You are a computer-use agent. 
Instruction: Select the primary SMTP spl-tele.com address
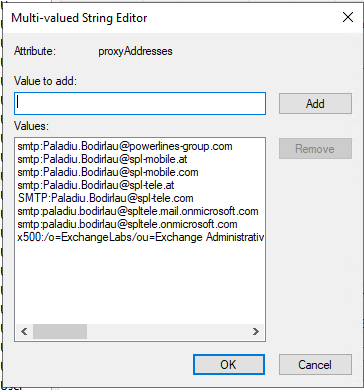[105, 198]
